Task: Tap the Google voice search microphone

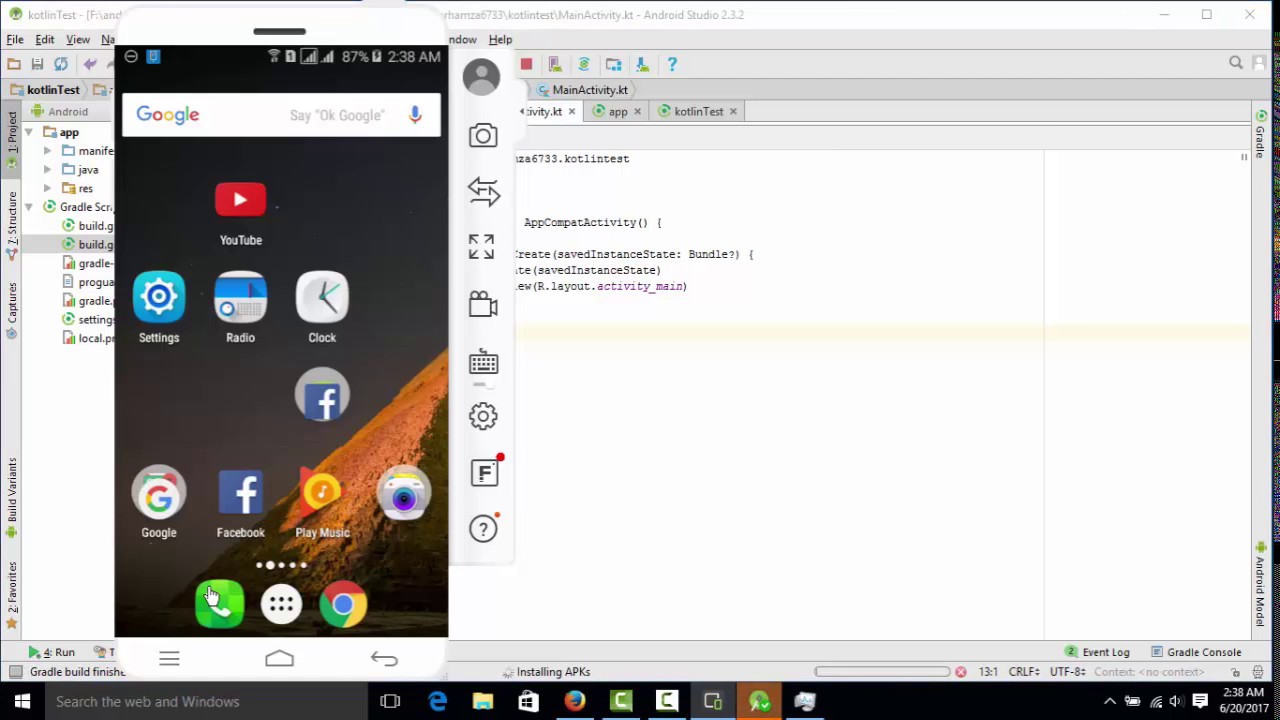Action: click(415, 115)
